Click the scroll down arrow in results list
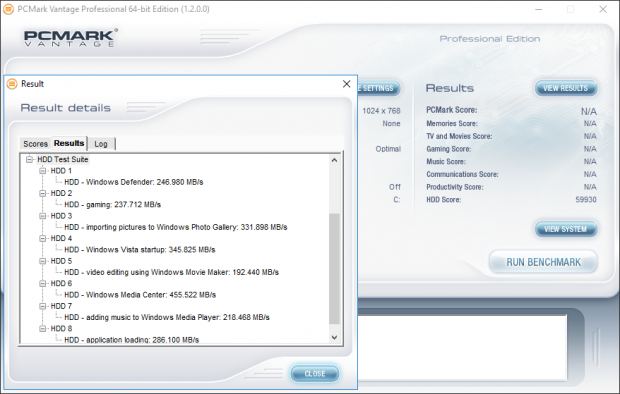This screenshot has width=620, height=394. point(335,337)
